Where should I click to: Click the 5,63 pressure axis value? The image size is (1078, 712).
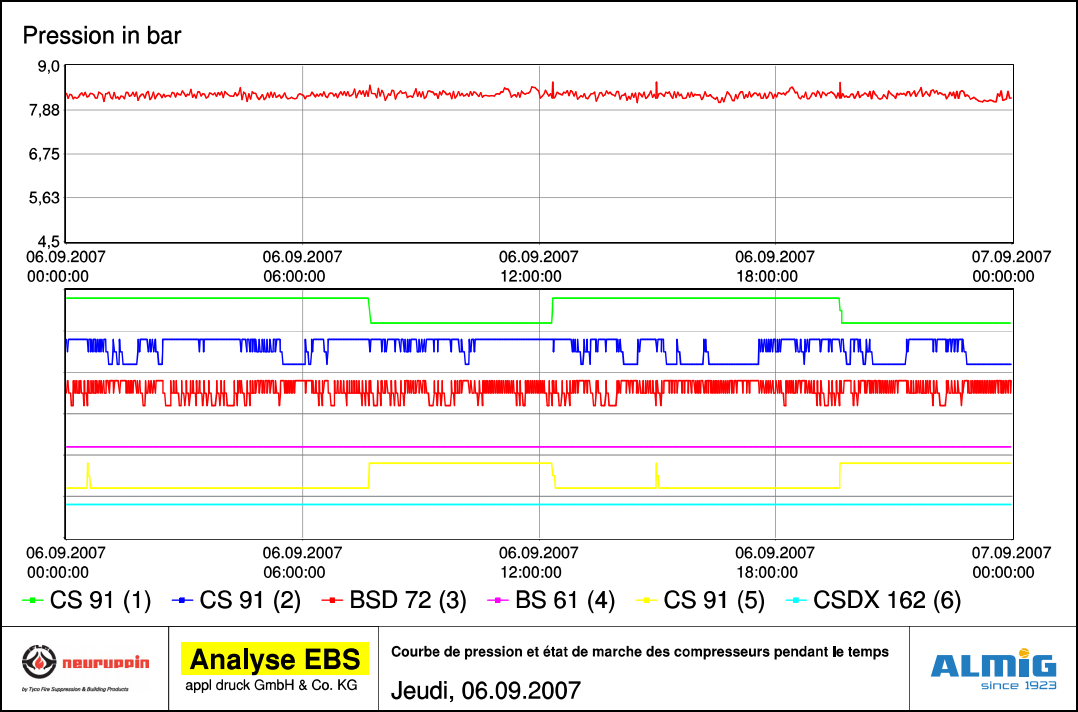[x=45, y=199]
